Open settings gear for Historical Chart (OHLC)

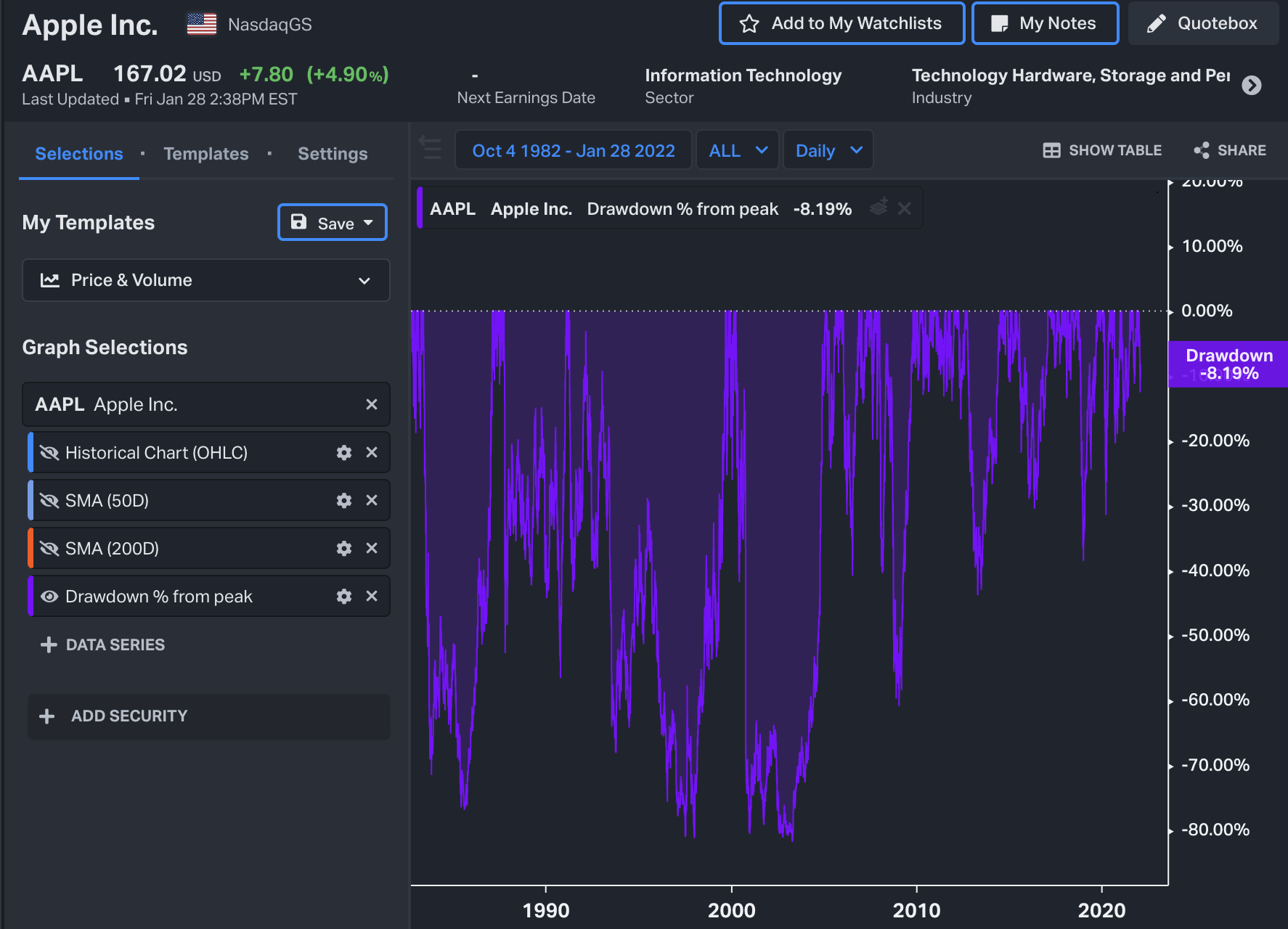pyautogui.click(x=344, y=453)
